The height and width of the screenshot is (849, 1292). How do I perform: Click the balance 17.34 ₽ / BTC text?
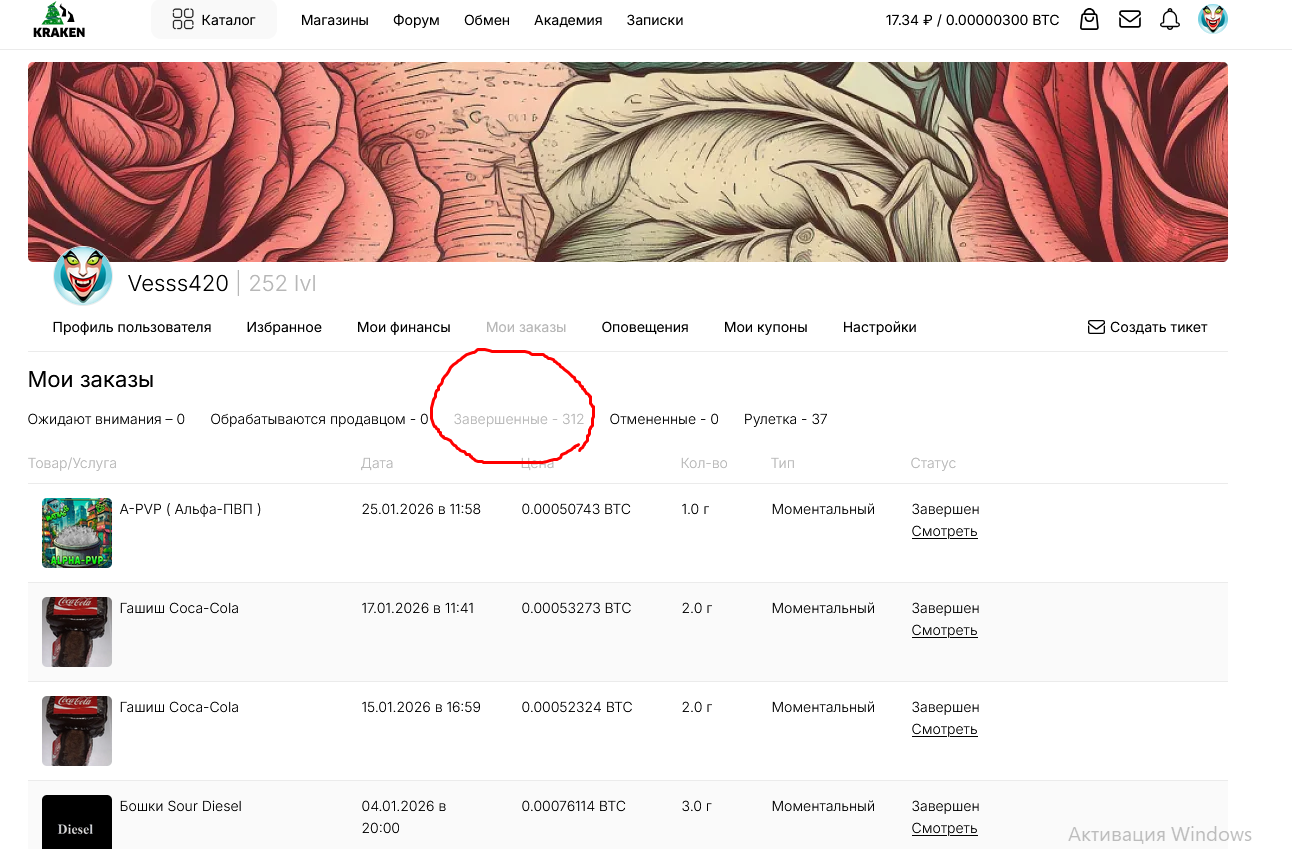(972, 20)
